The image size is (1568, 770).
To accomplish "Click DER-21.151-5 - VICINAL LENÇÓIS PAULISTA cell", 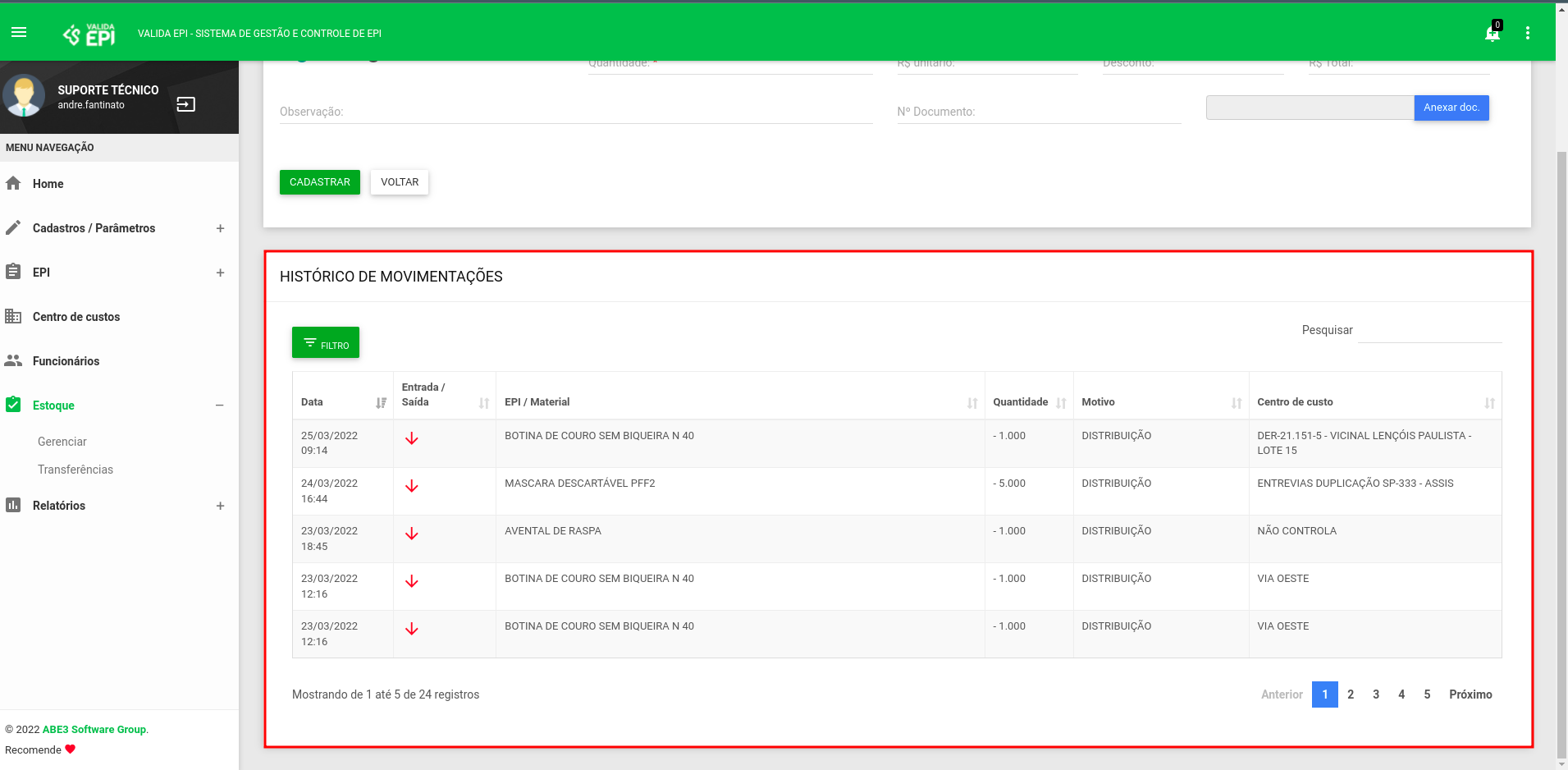I will point(1375,443).
